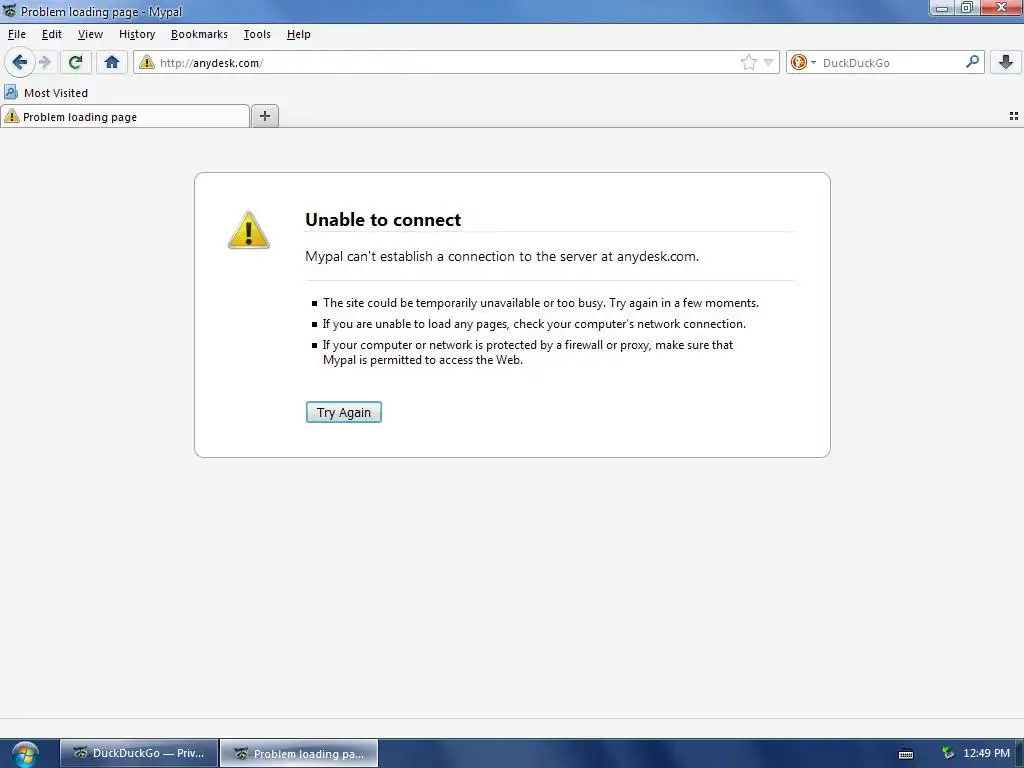Show the tab groups grid icon
This screenshot has height=768, width=1024.
[x=1014, y=116]
